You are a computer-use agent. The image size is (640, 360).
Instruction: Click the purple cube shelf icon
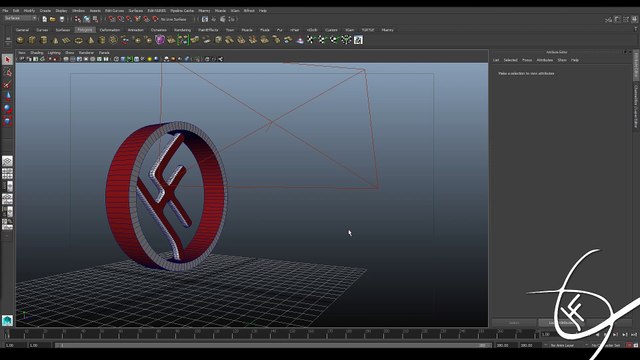(160, 40)
